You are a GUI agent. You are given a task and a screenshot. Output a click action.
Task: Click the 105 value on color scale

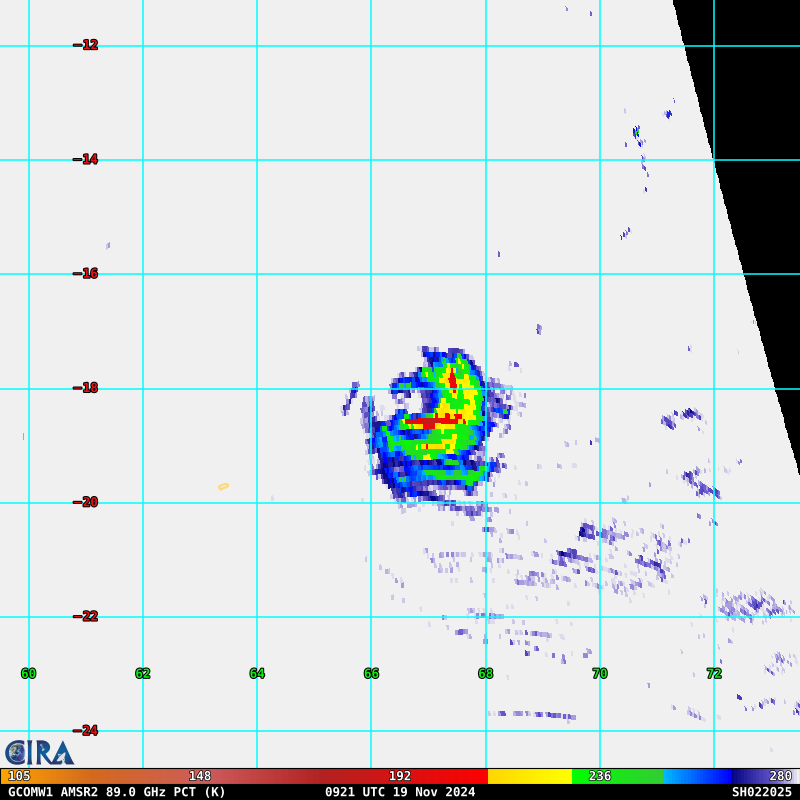pos(19,776)
